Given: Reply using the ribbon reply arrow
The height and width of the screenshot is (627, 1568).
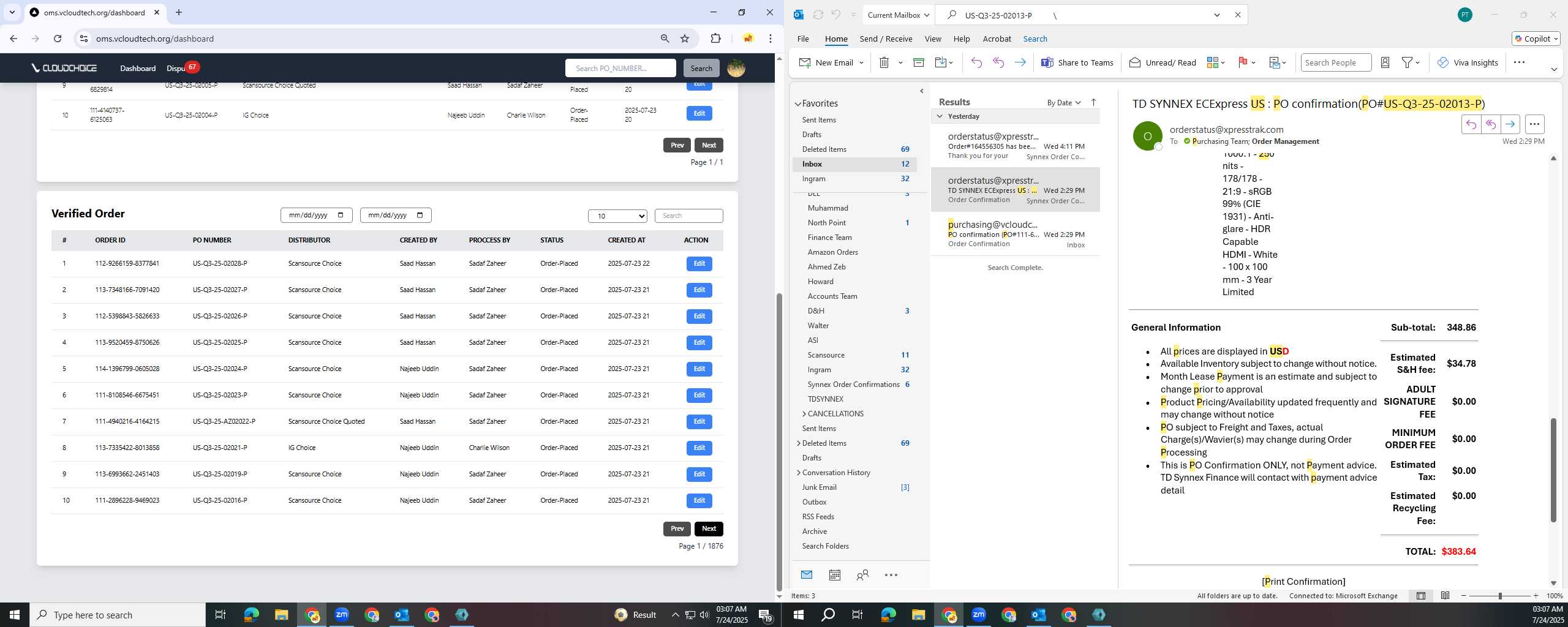Looking at the screenshot, I should pos(976,62).
